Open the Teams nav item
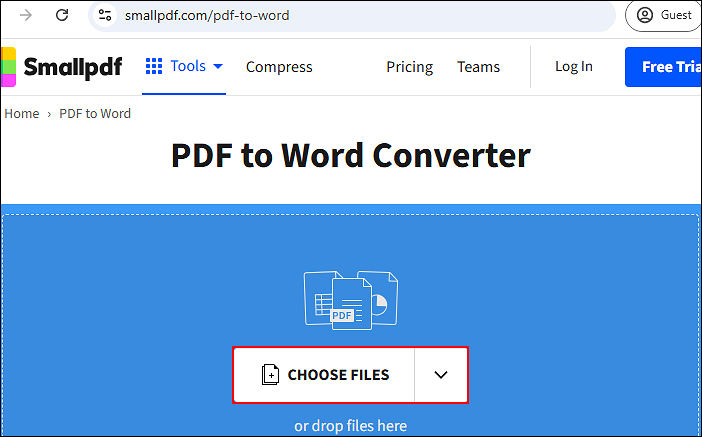 (478, 67)
